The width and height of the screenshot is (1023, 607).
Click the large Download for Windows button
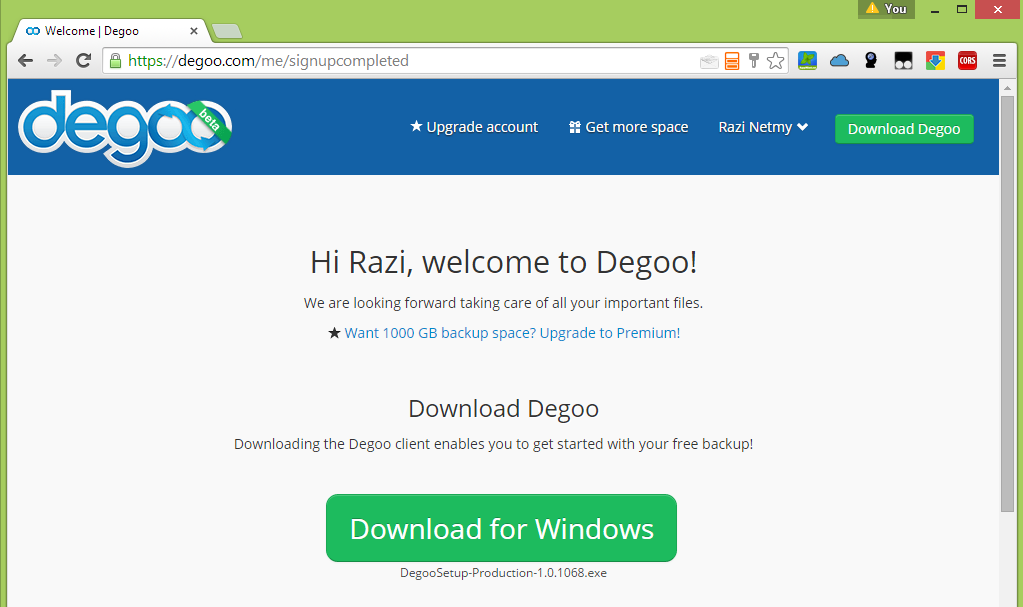[501, 528]
